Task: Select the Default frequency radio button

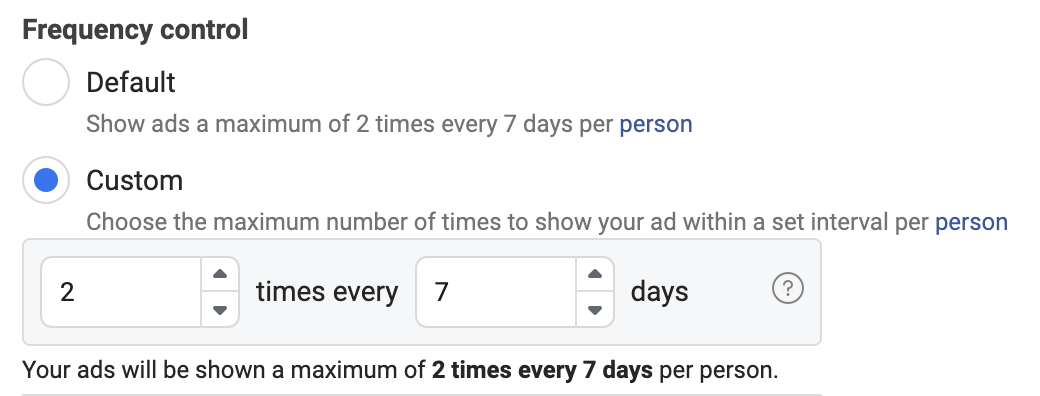Action: tap(46, 82)
